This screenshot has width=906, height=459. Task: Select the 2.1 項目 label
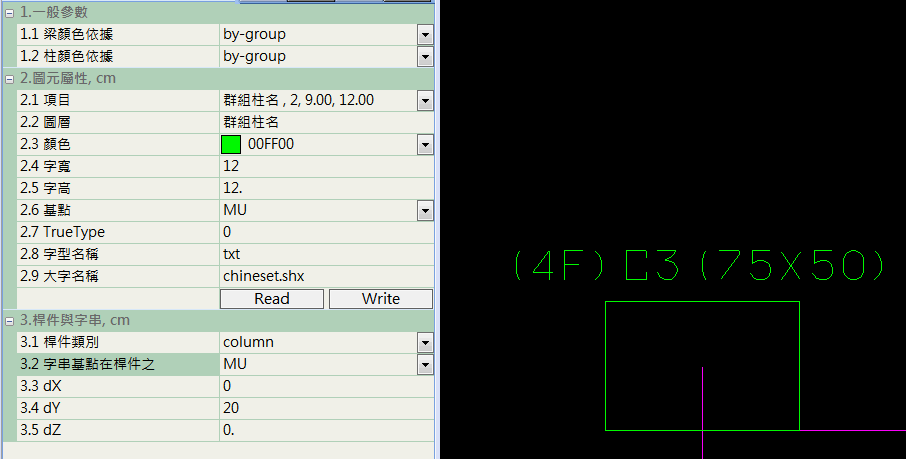[118, 101]
